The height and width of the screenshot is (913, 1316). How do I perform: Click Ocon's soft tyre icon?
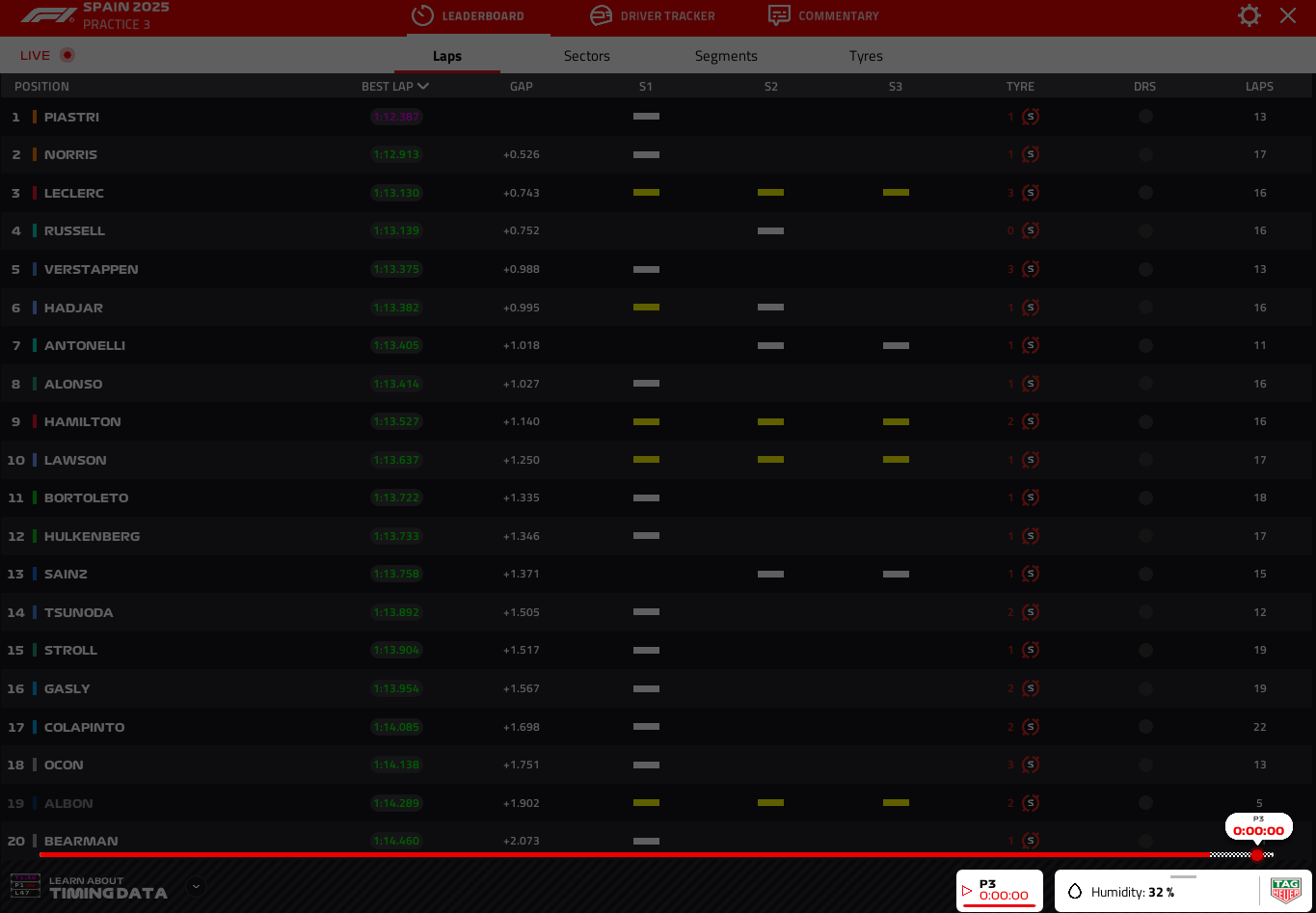point(1031,765)
